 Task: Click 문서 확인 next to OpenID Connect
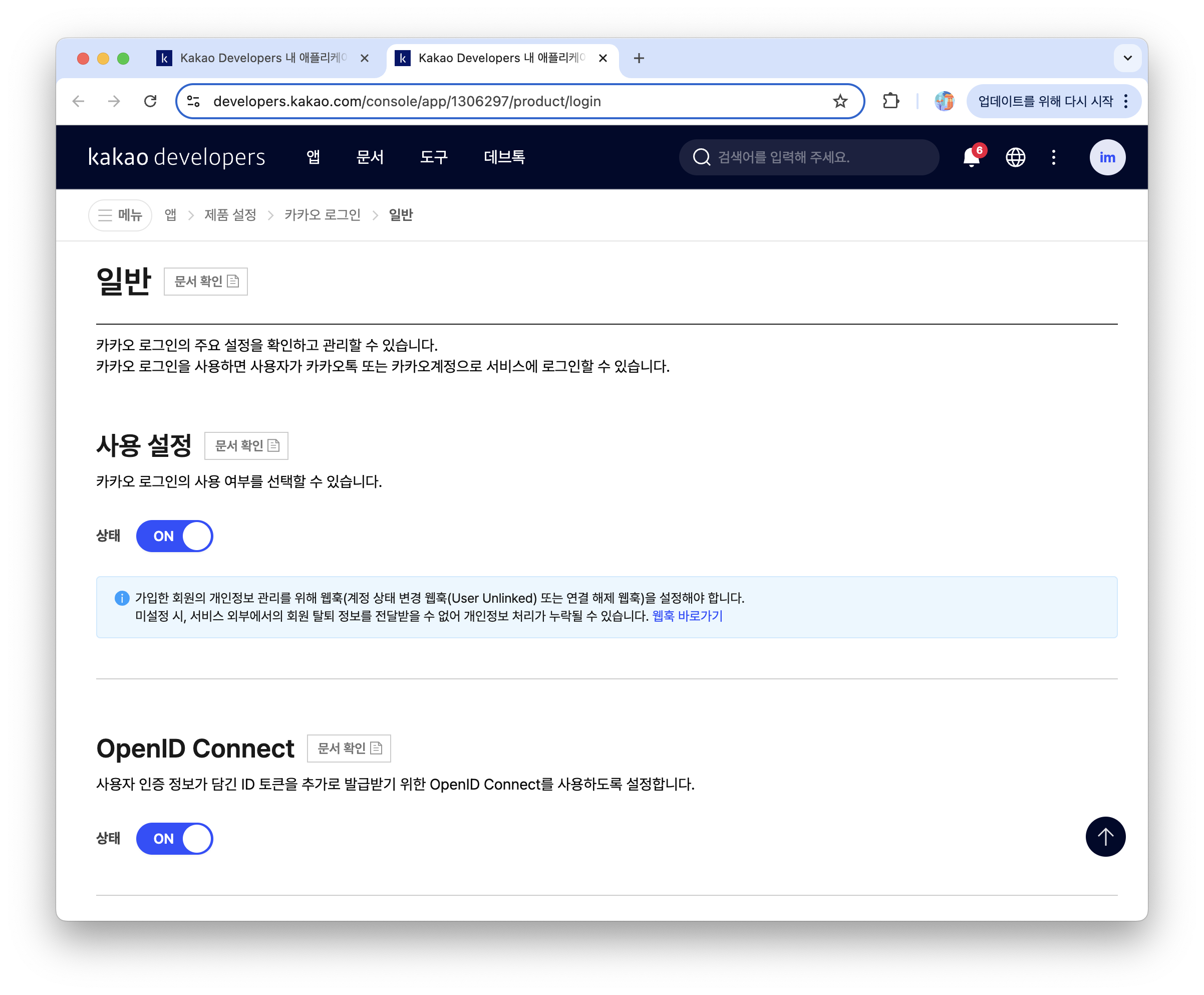349,748
